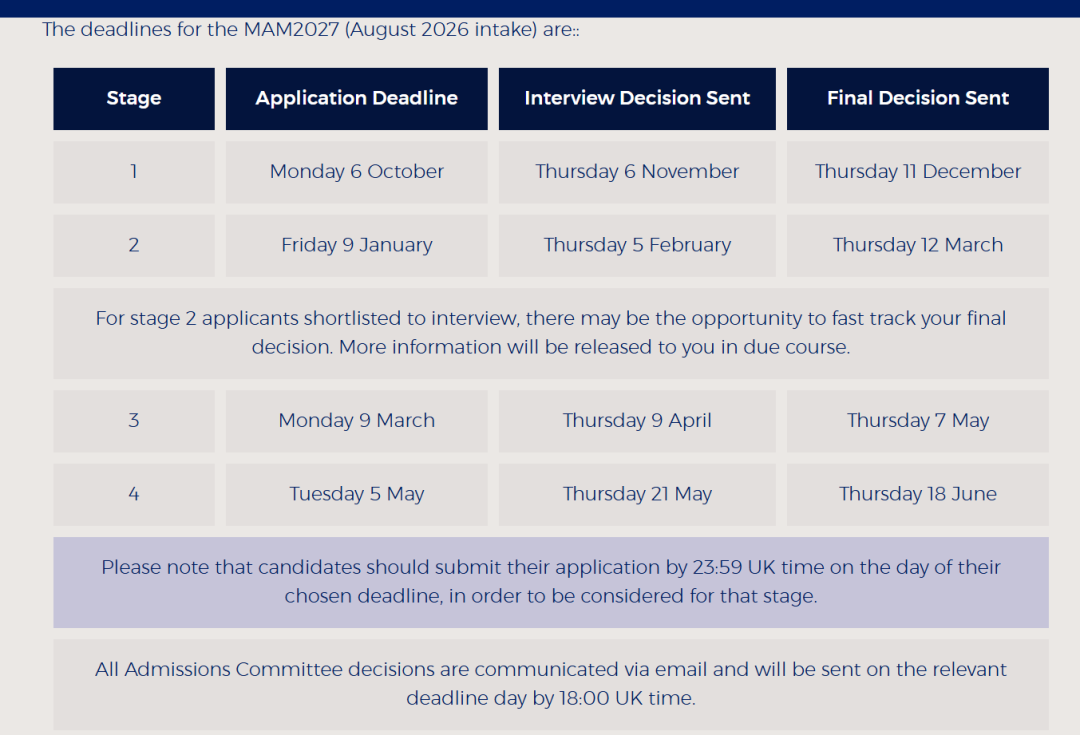This screenshot has width=1080, height=735.
Task: Select the Thursday 6 November cell
Action: pos(637,171)
